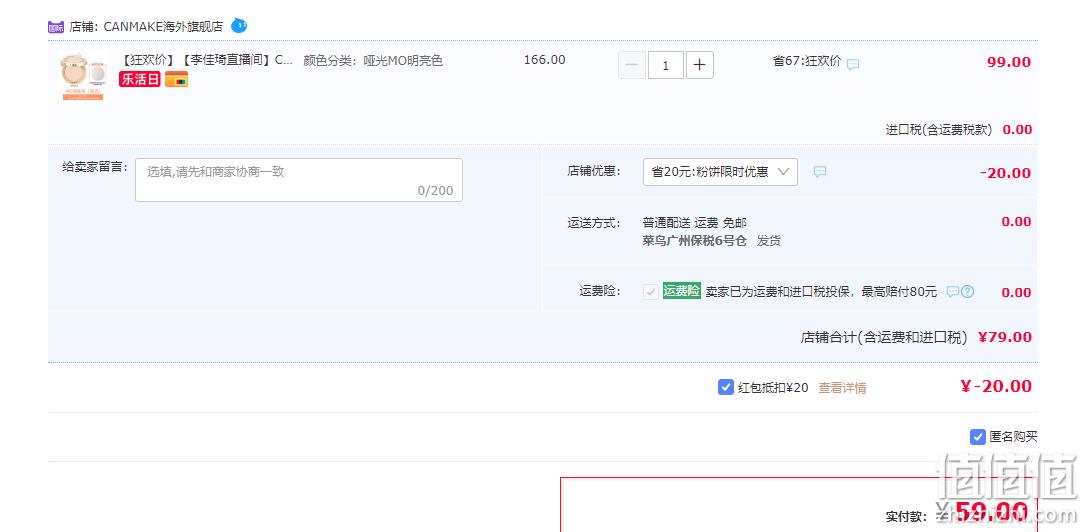This screenshot has height=532, width=1086.
Task: Decrease quantity with the minus button
Action: 632,65
